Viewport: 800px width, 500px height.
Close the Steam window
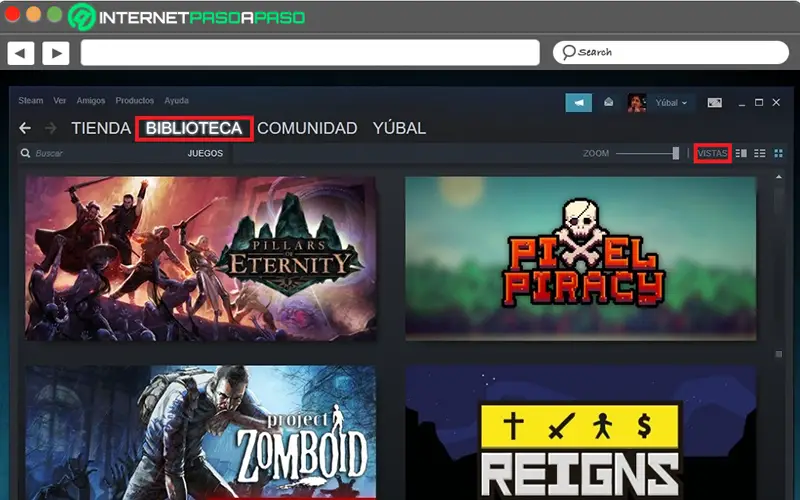(x=777, y=103)
